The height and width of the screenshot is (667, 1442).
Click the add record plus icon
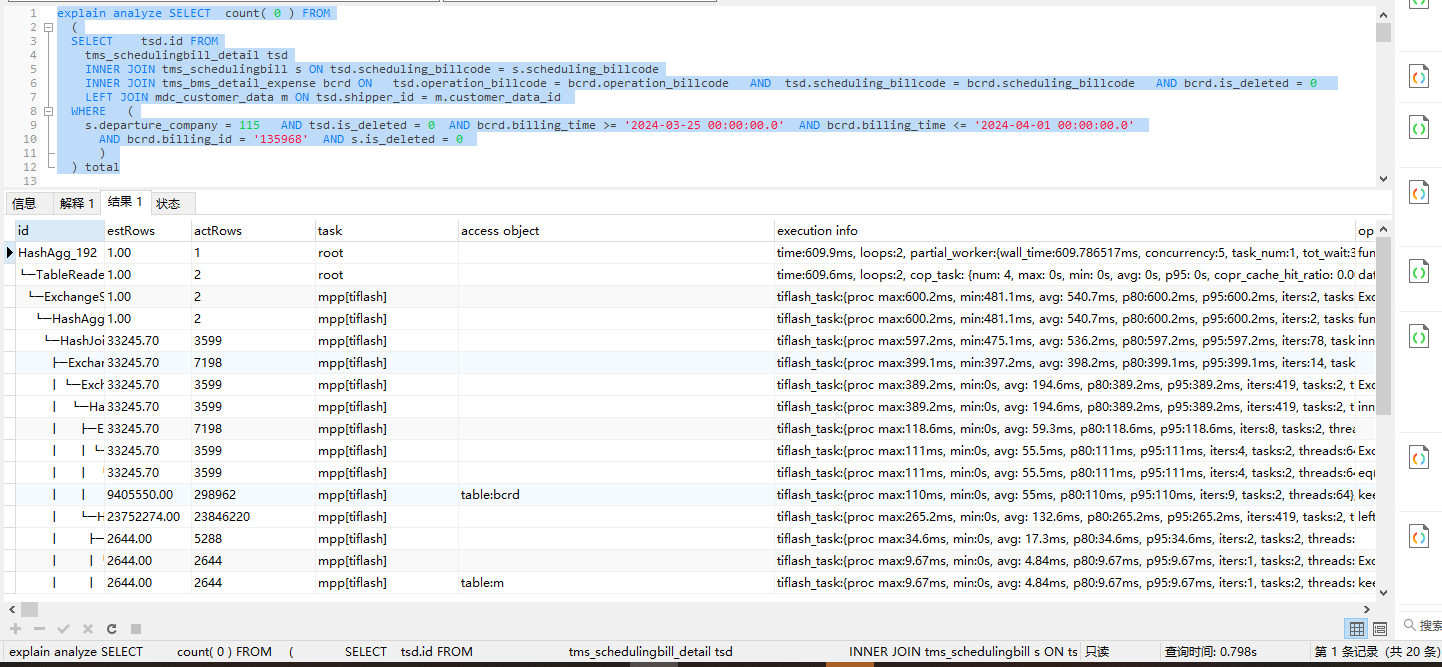point(15,629)
